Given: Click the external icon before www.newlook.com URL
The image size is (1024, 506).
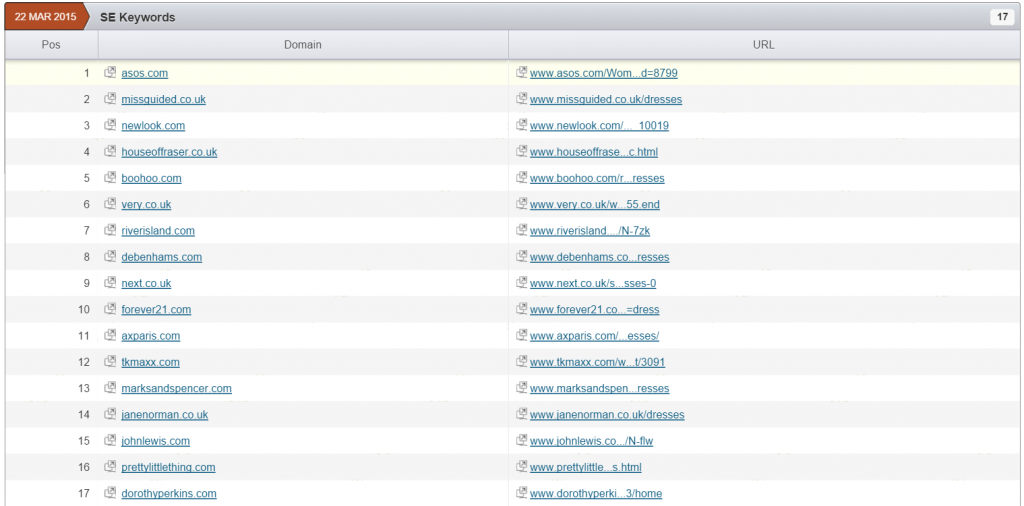Looking at the screenshot, I should [521, 125].
